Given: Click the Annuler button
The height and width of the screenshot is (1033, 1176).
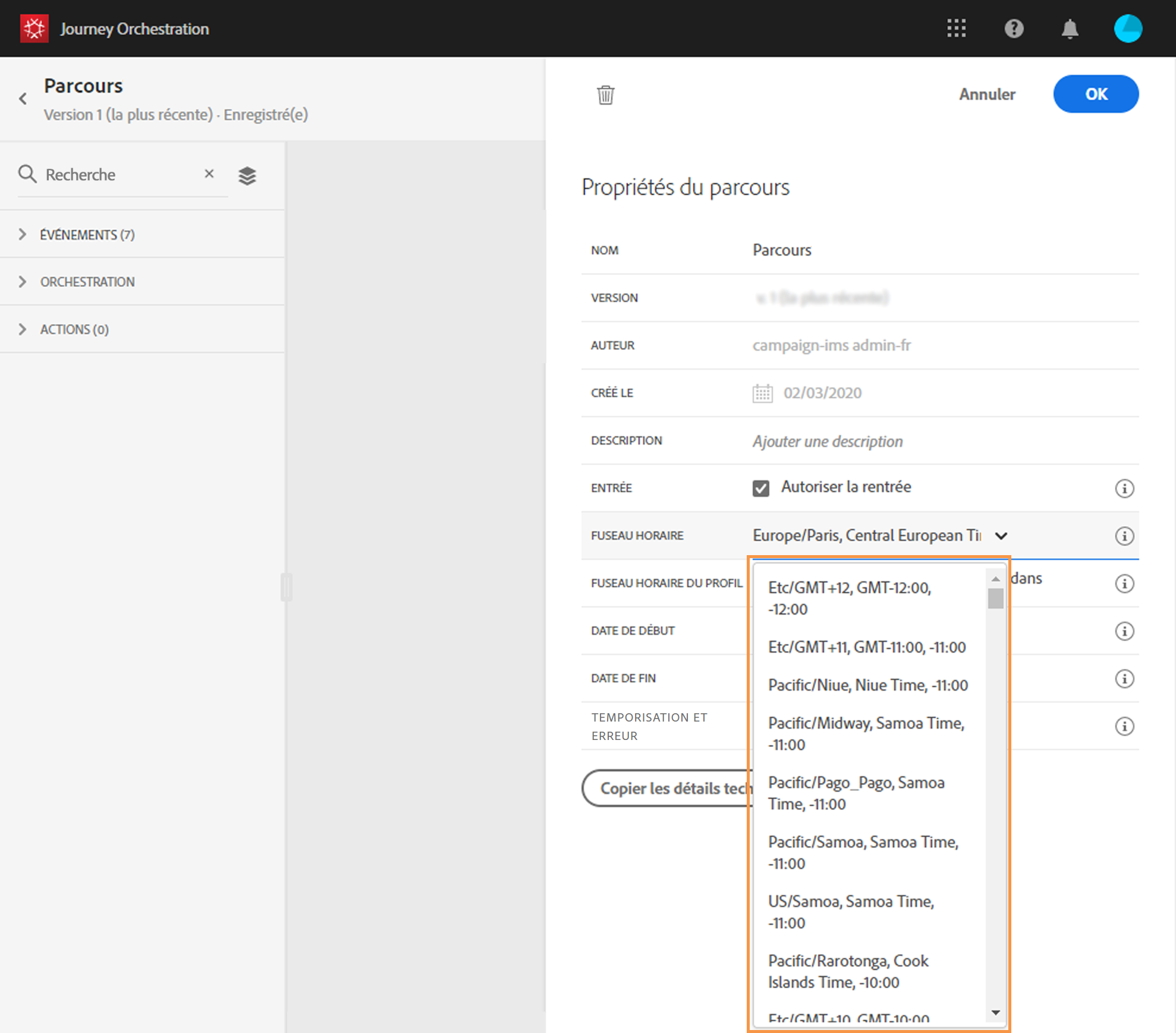Looking at the screenshot, I should coord(986,94).
